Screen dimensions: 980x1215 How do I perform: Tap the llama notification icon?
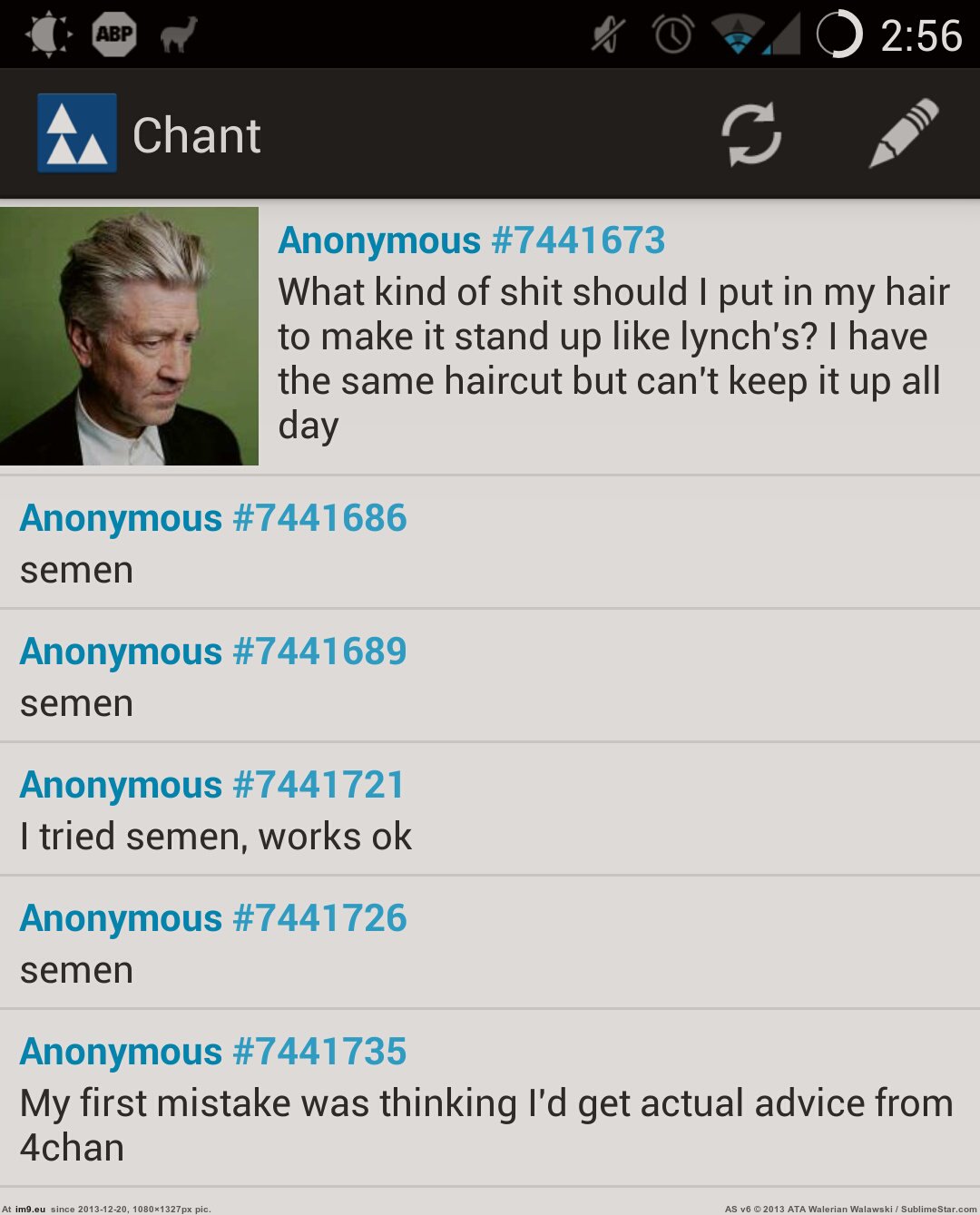click(179, 35)
